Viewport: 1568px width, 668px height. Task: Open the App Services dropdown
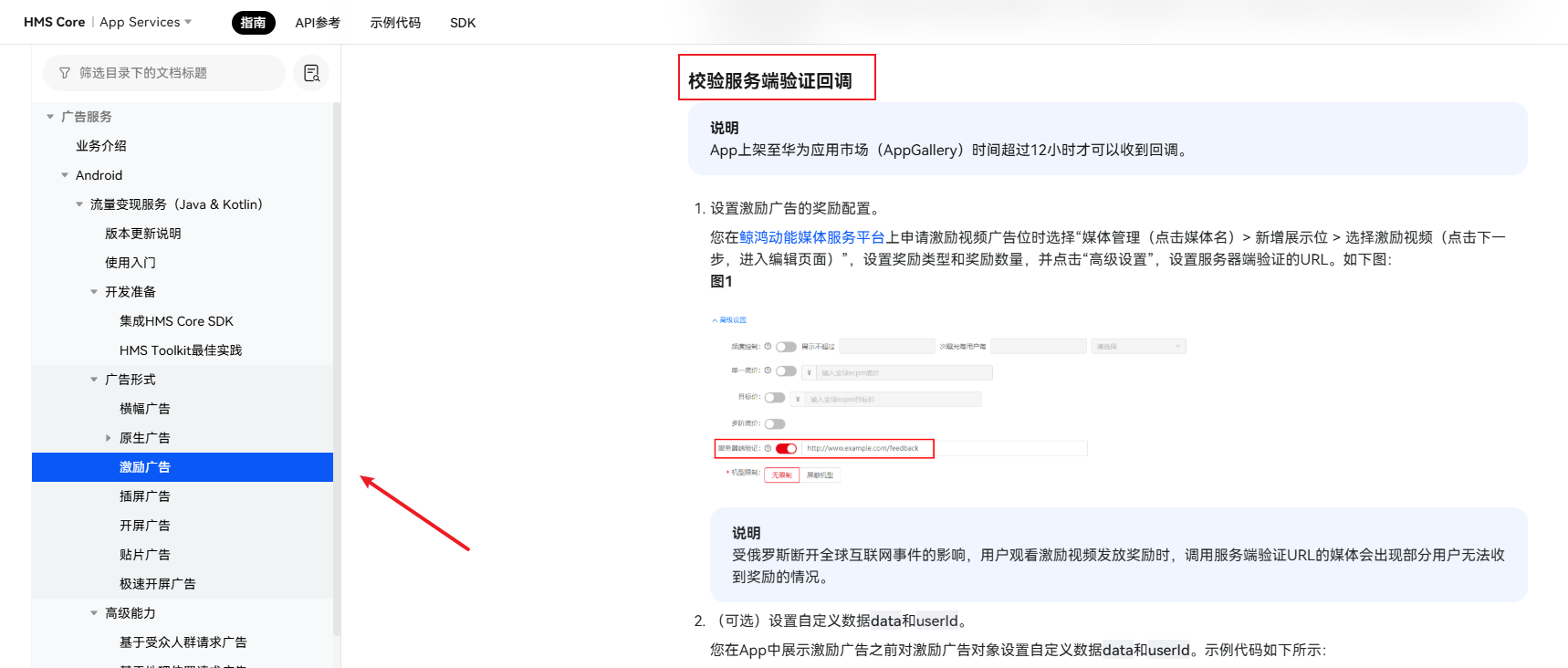coord(145,22)
